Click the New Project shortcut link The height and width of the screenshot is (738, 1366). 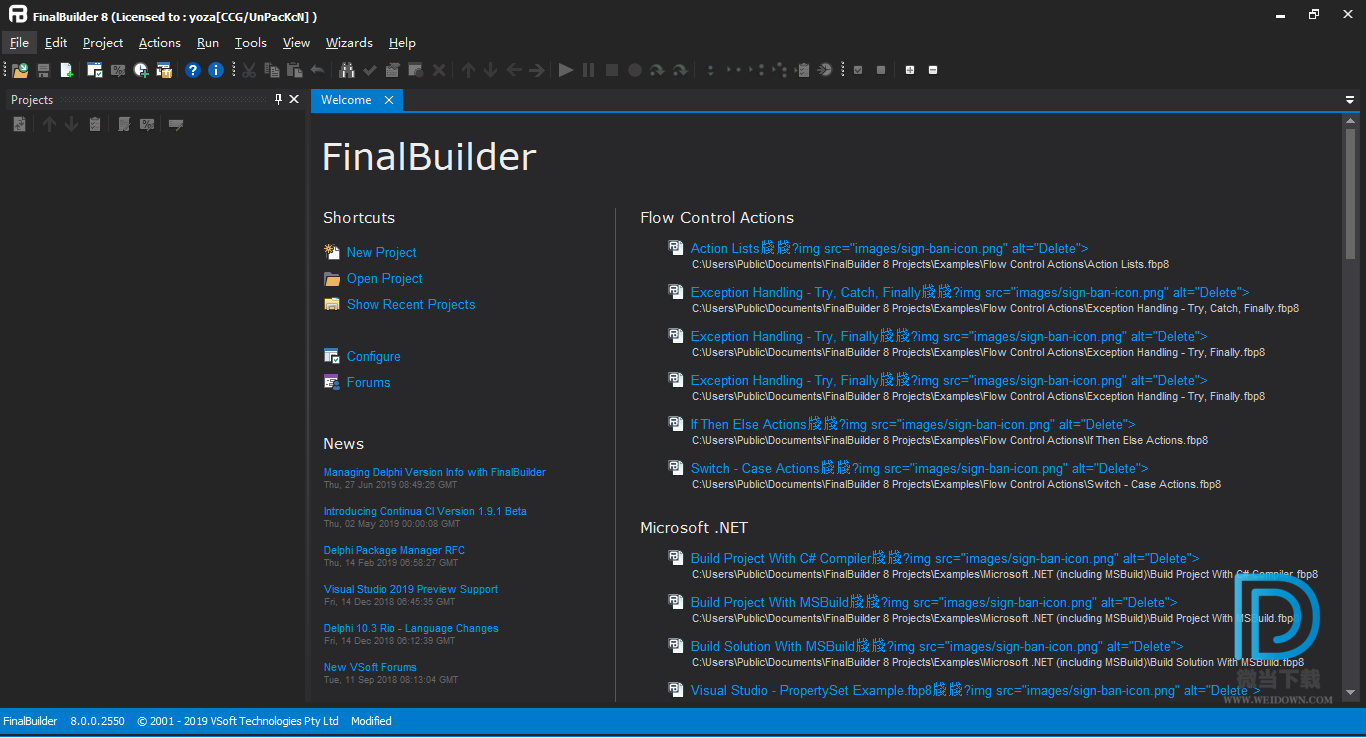pos(381,253)
